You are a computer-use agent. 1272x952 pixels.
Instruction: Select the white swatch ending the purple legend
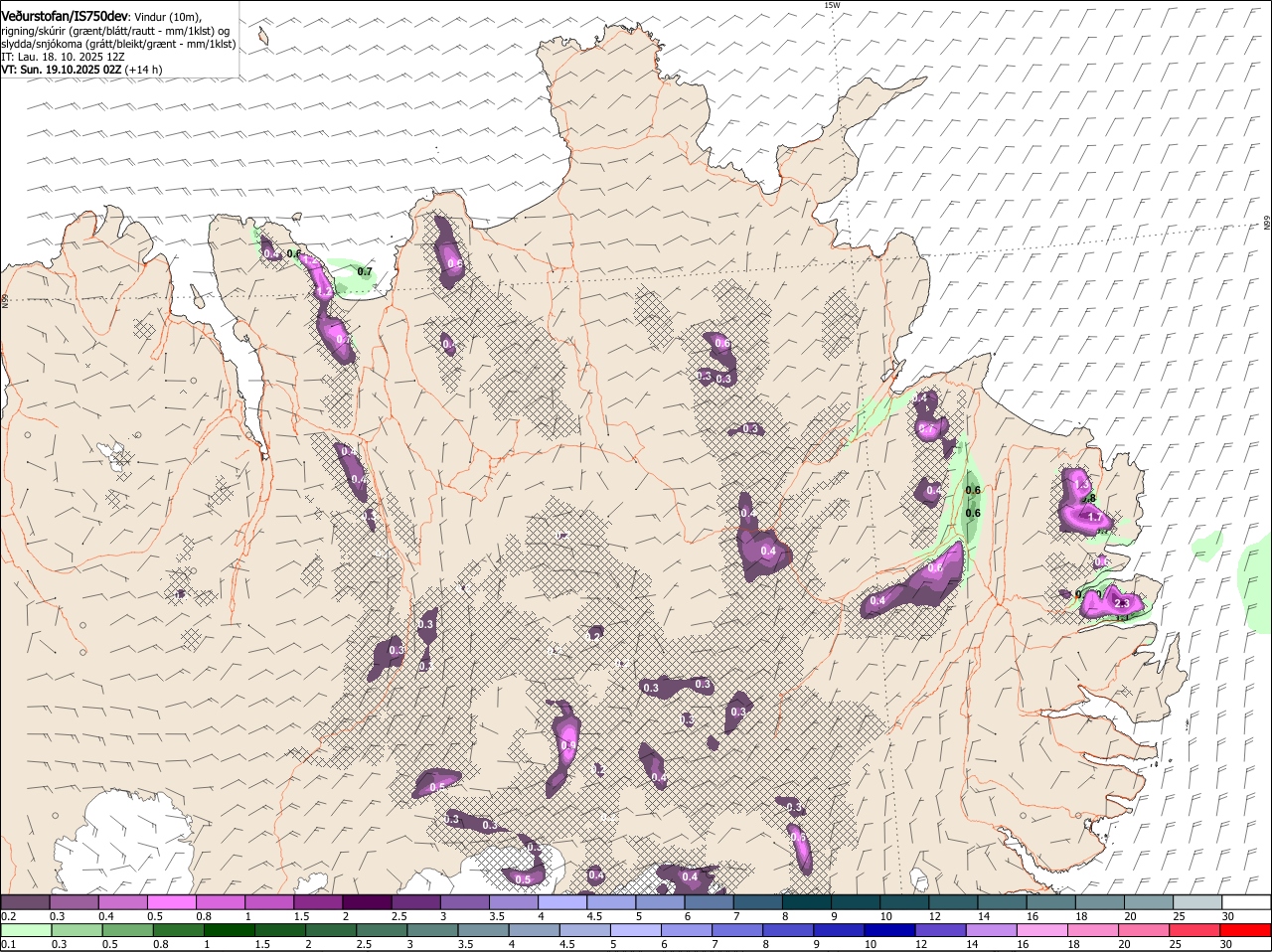click(x=1247, y=901)
